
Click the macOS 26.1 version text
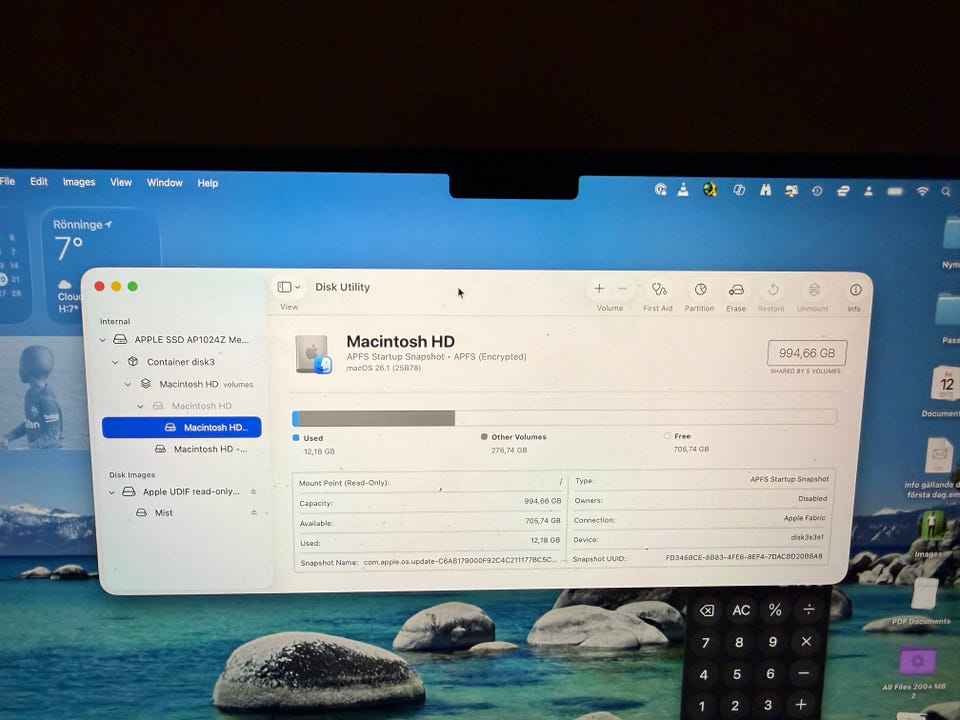click(x=383, y=369)
